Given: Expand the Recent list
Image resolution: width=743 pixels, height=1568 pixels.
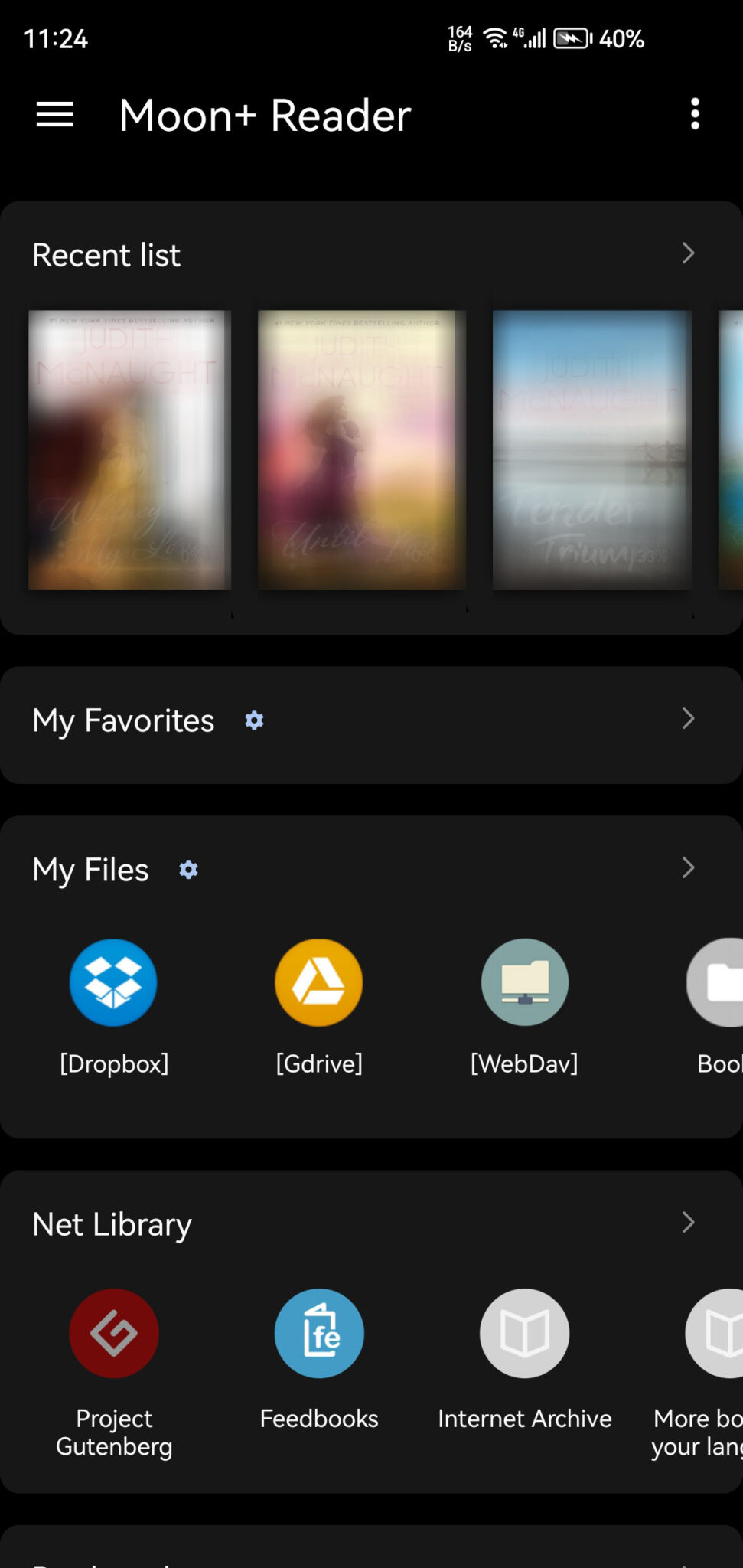Looking at the screenshot, I should coord(687,253).
